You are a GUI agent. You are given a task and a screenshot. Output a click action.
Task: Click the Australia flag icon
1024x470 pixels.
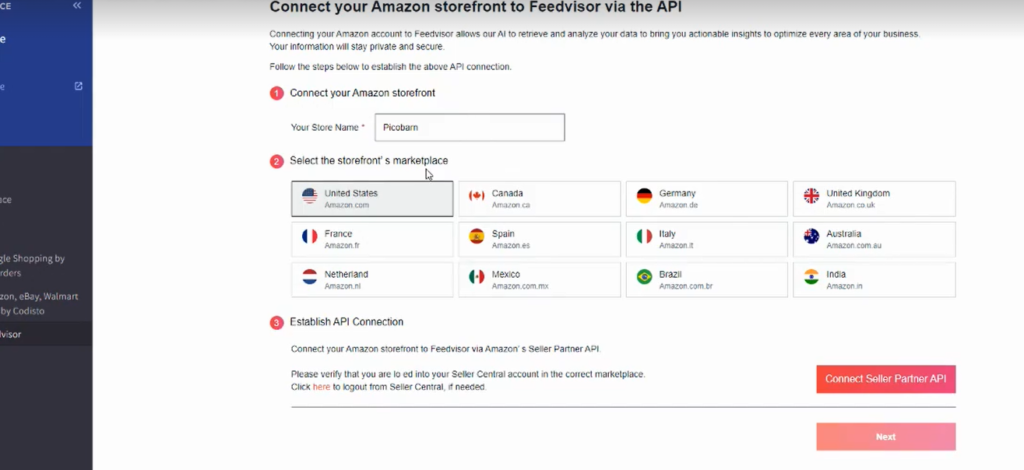click(x=811, y=237)
